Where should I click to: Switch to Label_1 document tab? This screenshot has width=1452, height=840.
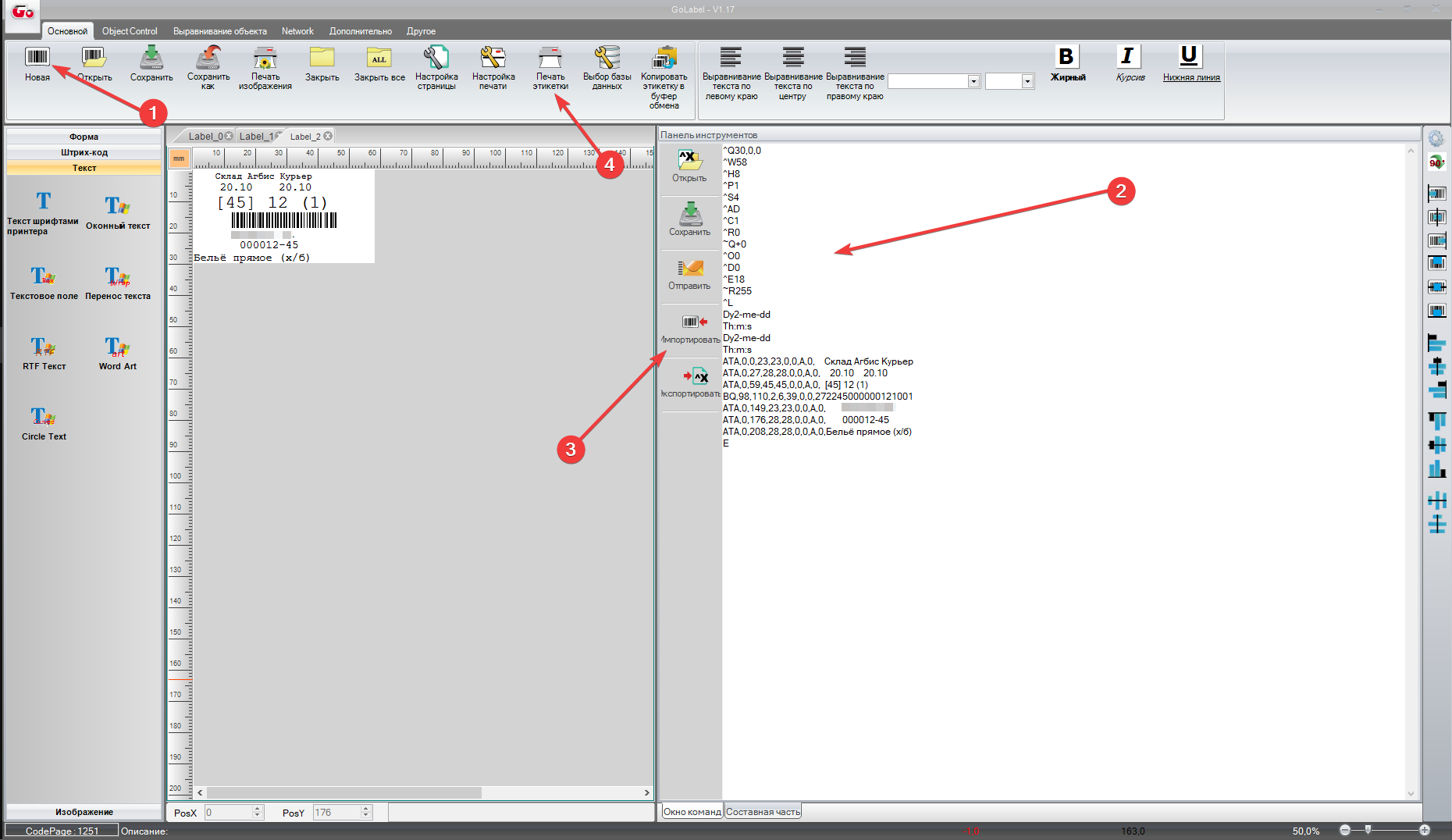pyautogui.click(x=256, y=137)
